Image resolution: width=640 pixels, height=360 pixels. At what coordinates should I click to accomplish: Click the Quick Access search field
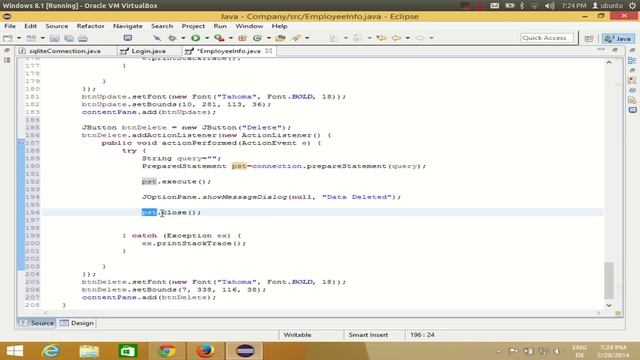pos(547,38)
